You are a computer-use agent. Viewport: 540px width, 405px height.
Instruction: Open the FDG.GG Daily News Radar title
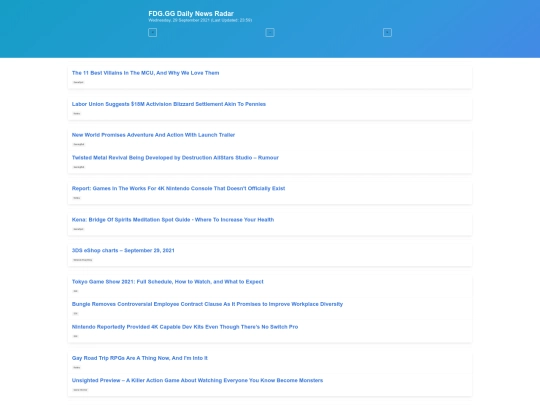click(191, 13)
